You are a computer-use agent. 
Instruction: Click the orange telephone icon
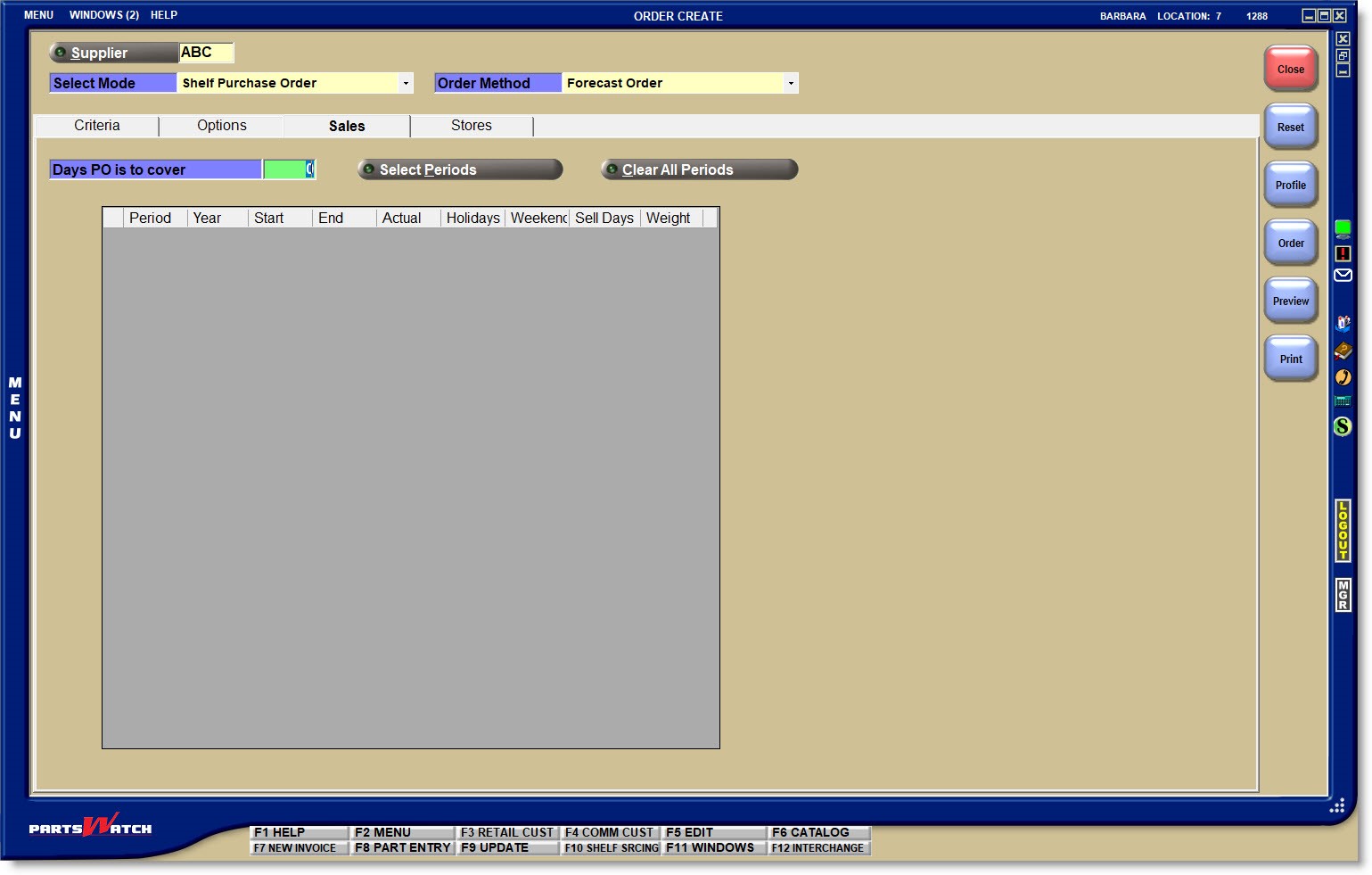1343,377
